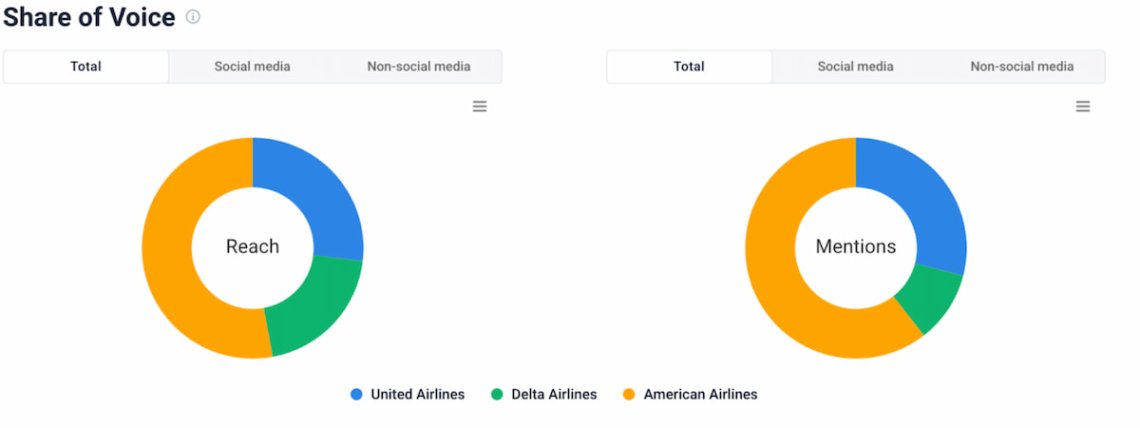
Task: Toggle American Airlines in the chart legend
Action: pyautogui.click(x=690, y=394)
